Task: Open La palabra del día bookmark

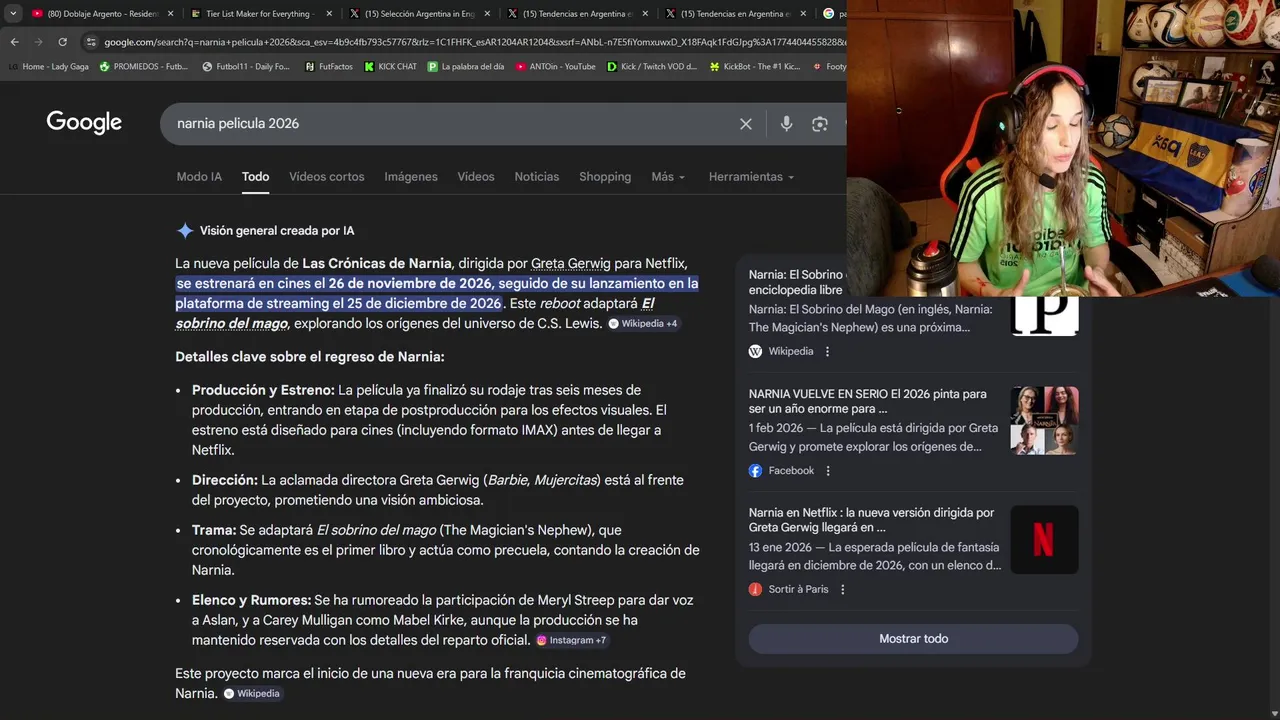Action: [465, 67]
